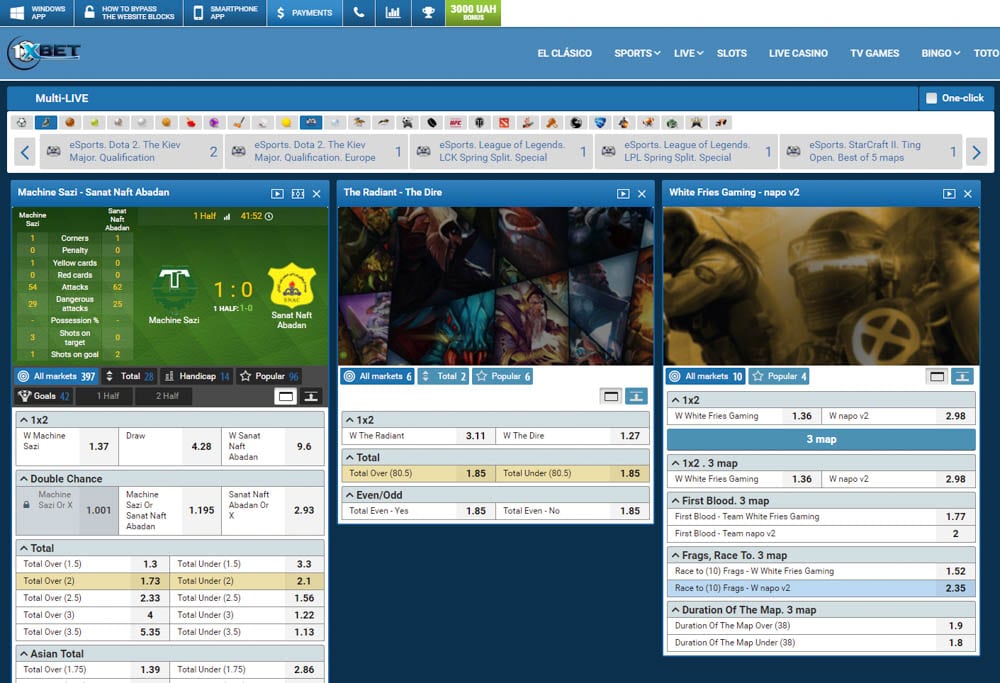Collapse Frags, Race To. 3 map section

pyautogui.click(x=821, y=555)
